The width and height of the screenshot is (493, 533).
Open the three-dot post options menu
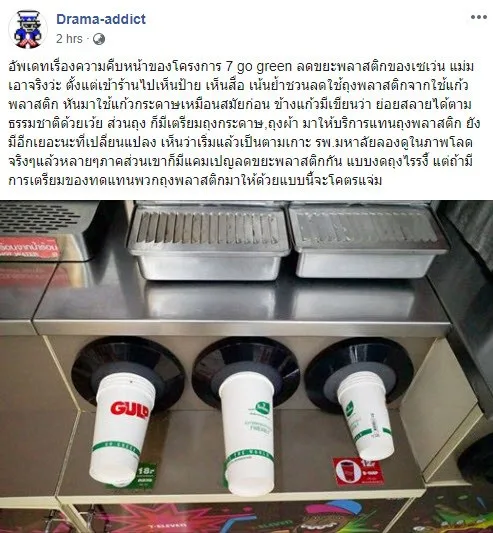pyautogui.click(x=479, y=17)
